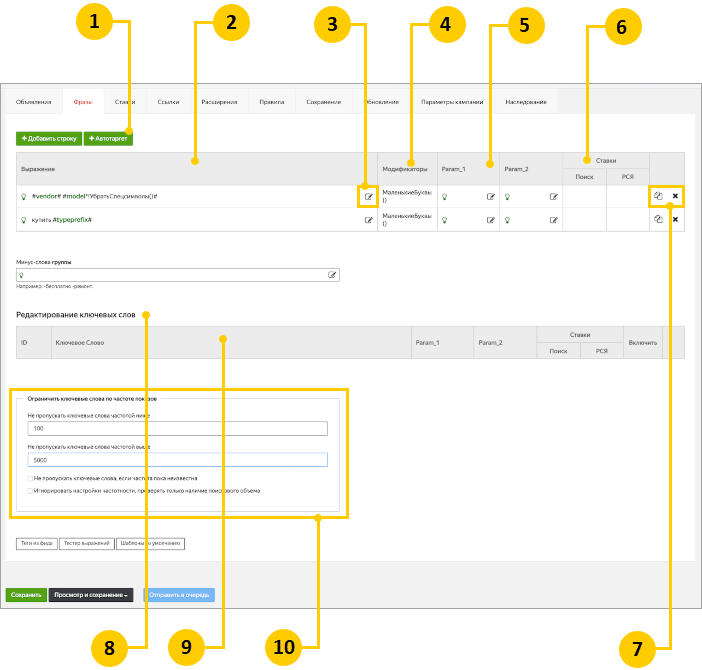The image size is (702, 670).
Task: Click the upper frequency limit field showing 5000
Action: [x=177, y=460]
